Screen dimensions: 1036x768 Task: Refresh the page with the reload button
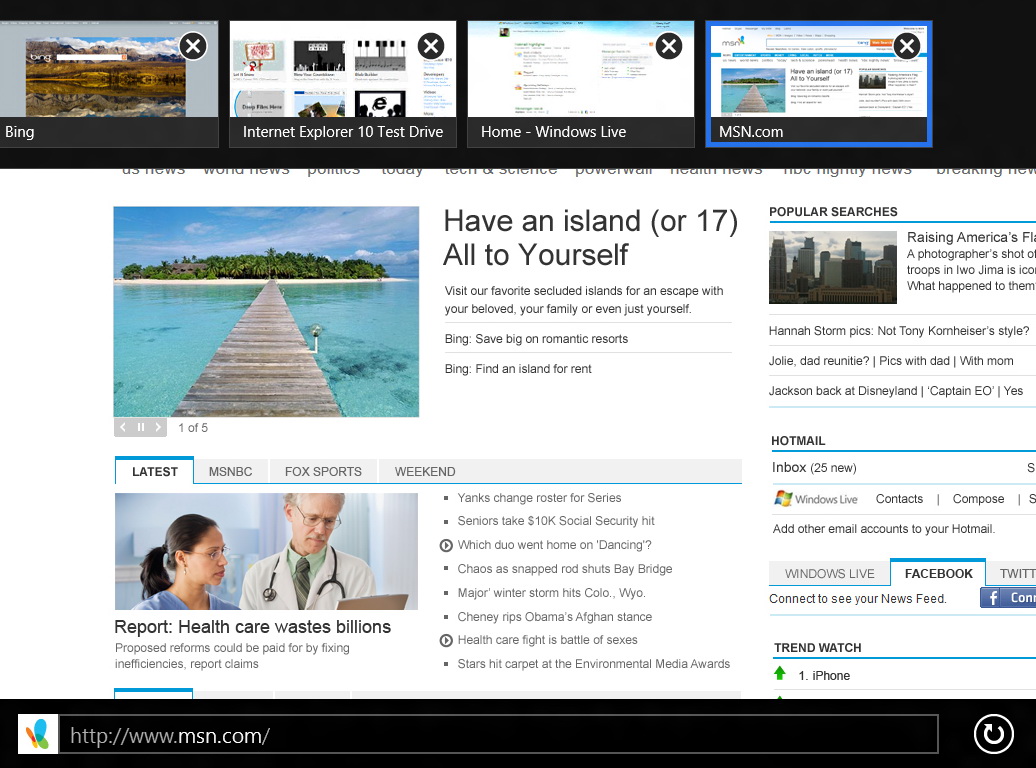[x=993, y=734]
